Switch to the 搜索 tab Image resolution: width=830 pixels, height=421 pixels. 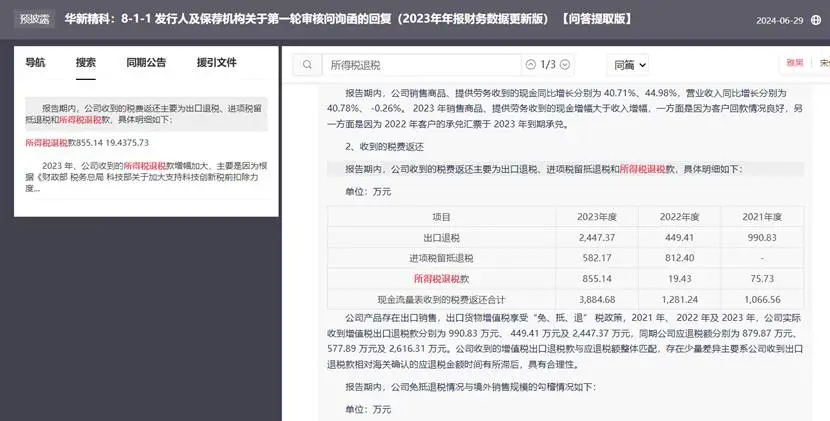(x=86, y=62)
